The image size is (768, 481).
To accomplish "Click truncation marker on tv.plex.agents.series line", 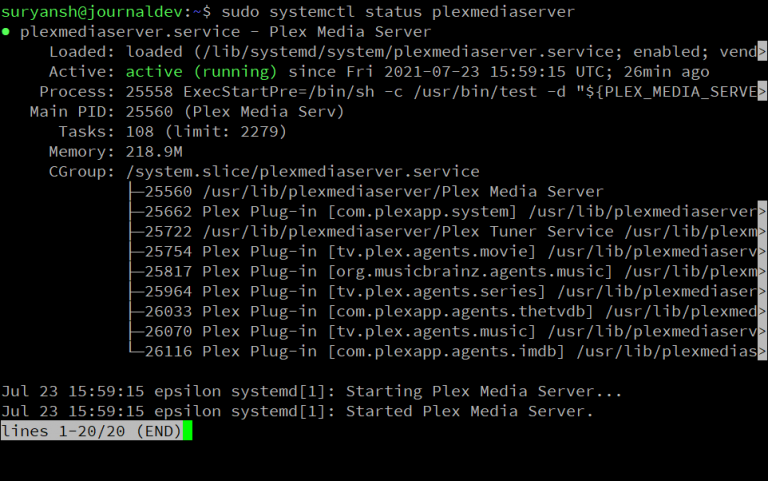I will coord(762,292).
